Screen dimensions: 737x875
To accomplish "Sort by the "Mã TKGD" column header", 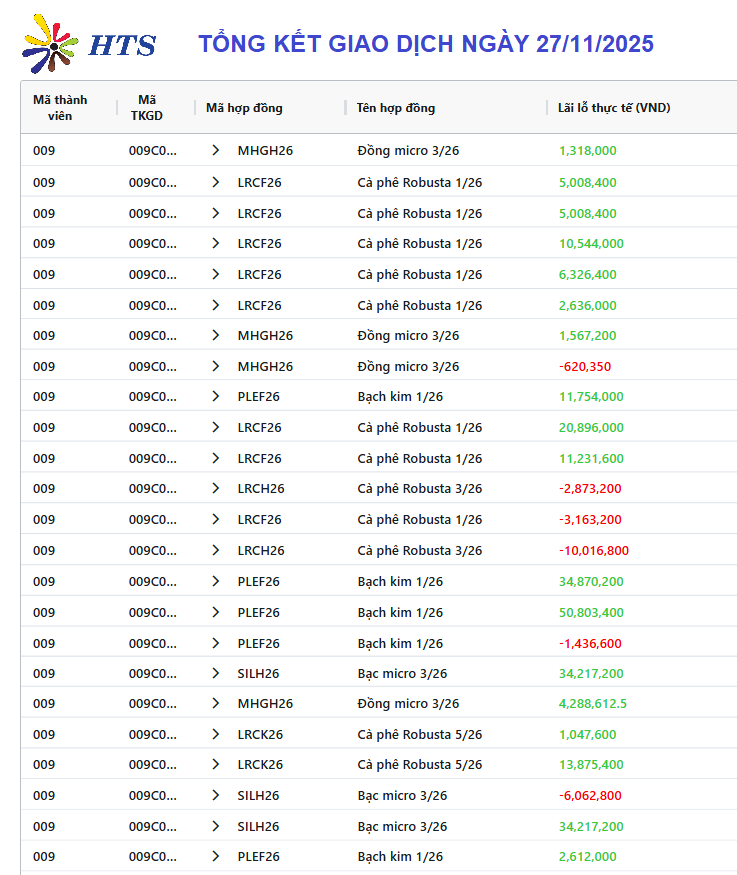I will coord(147,108).
